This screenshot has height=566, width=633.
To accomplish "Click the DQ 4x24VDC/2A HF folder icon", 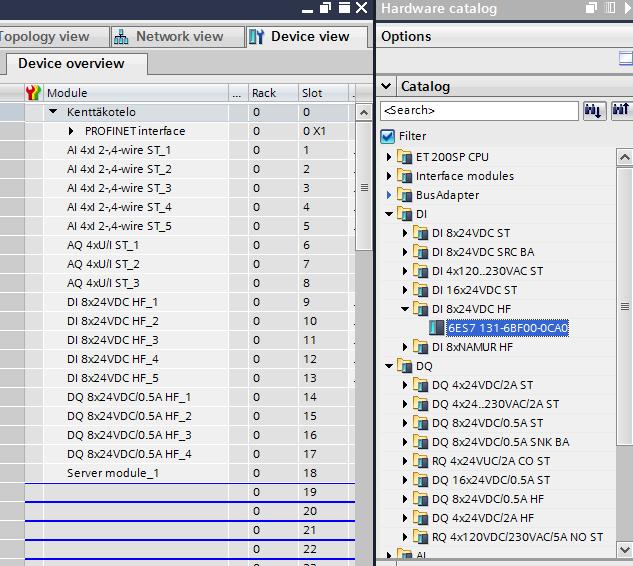I will point(421,518).
